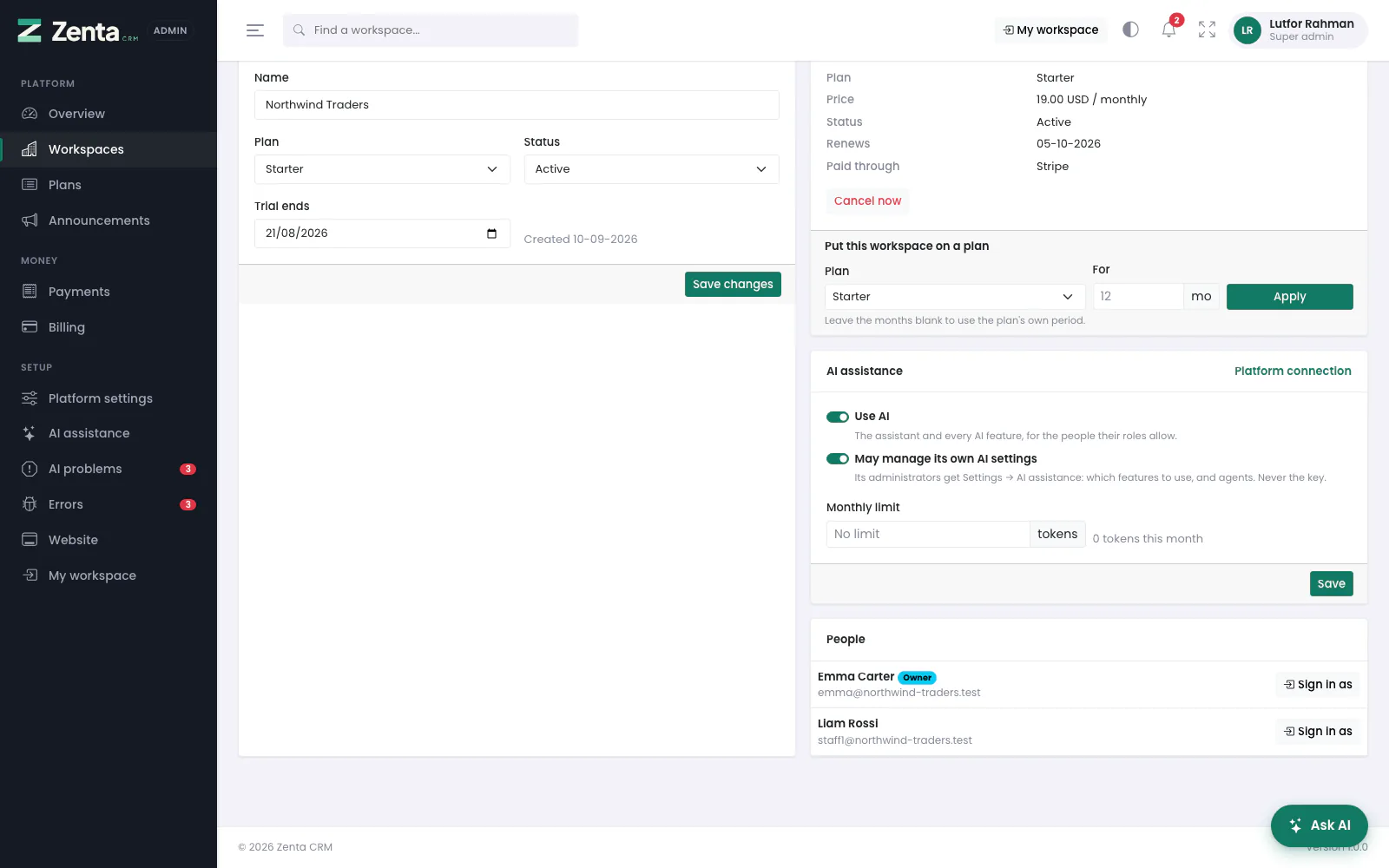Click Cancel now link

click(867, 201)
